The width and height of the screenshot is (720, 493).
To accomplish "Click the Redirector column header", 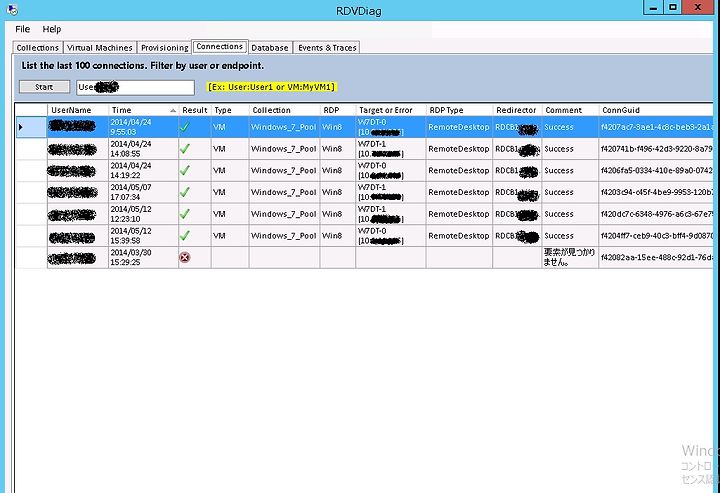I will 517,110.
